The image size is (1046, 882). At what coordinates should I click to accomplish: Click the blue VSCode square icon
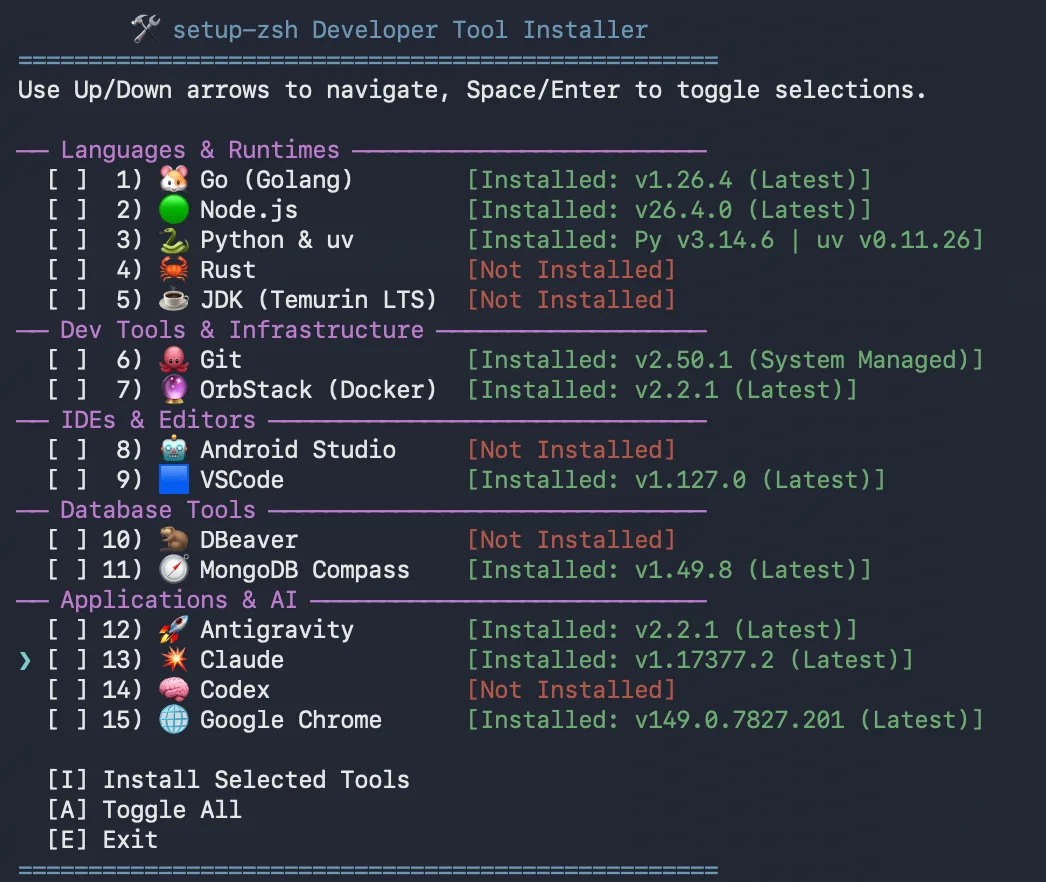click(x=173, y=480)
